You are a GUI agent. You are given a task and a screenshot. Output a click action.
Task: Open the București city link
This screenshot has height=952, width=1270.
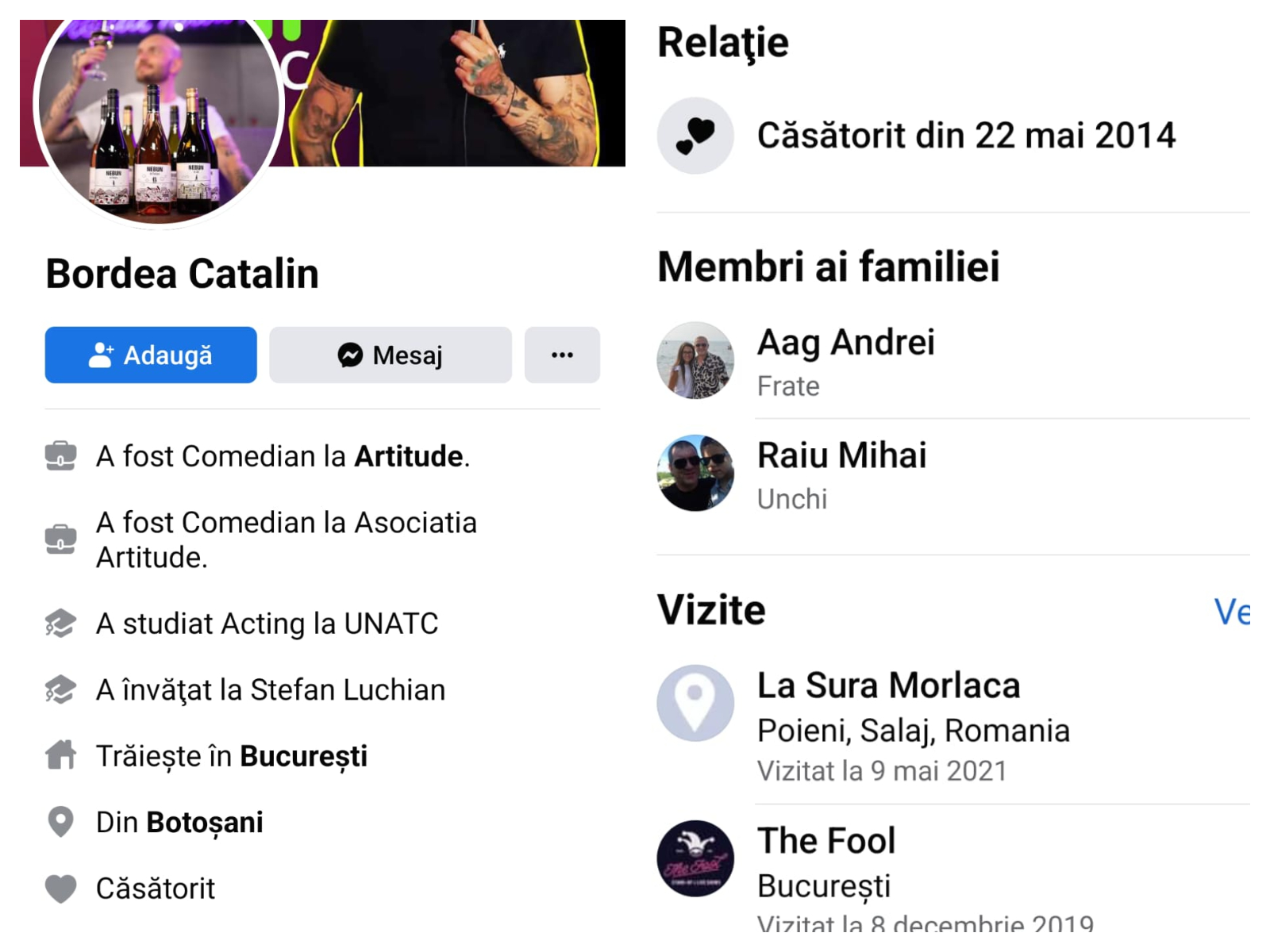[303, 756]
